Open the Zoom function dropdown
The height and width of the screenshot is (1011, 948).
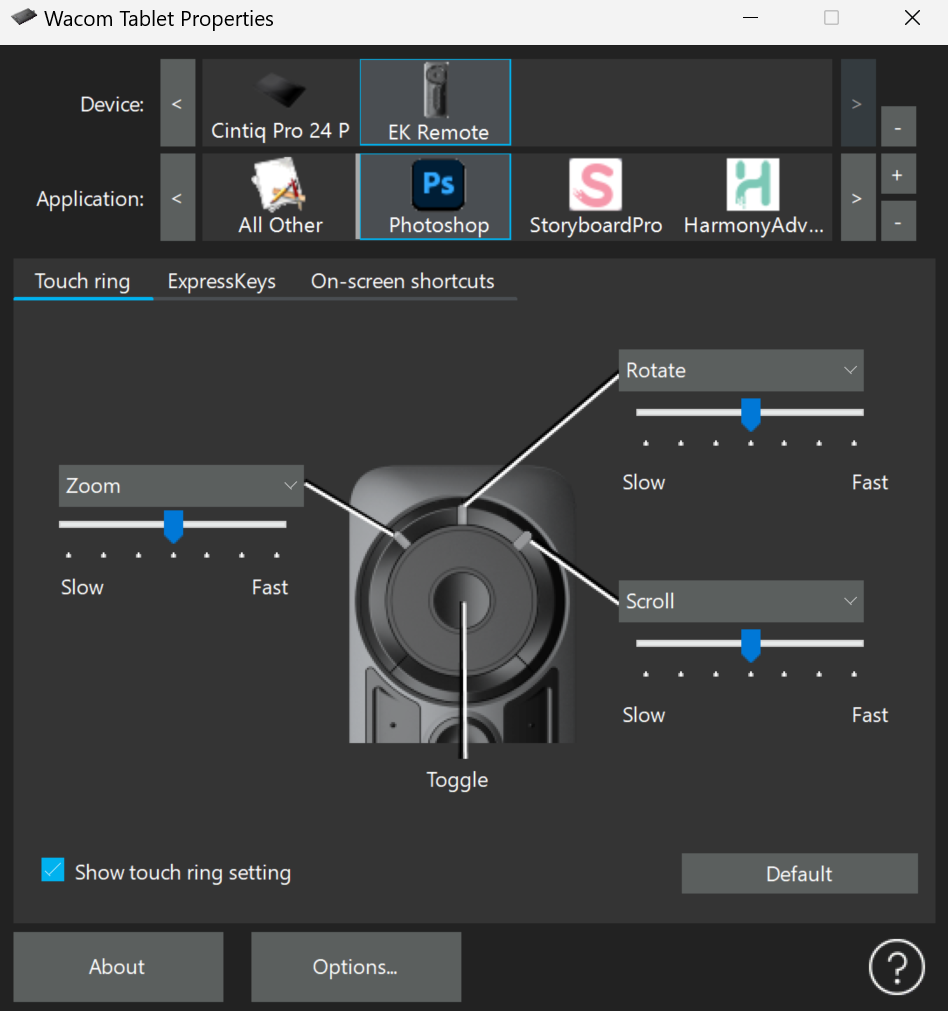pos(181,485)
